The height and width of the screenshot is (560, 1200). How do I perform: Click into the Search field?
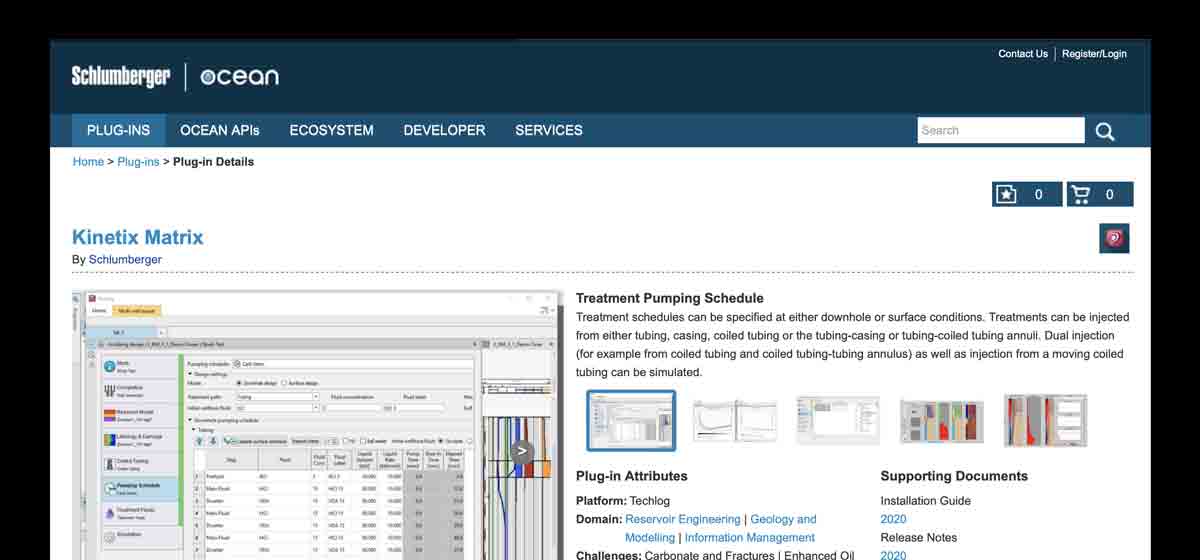pos(1001,130)
